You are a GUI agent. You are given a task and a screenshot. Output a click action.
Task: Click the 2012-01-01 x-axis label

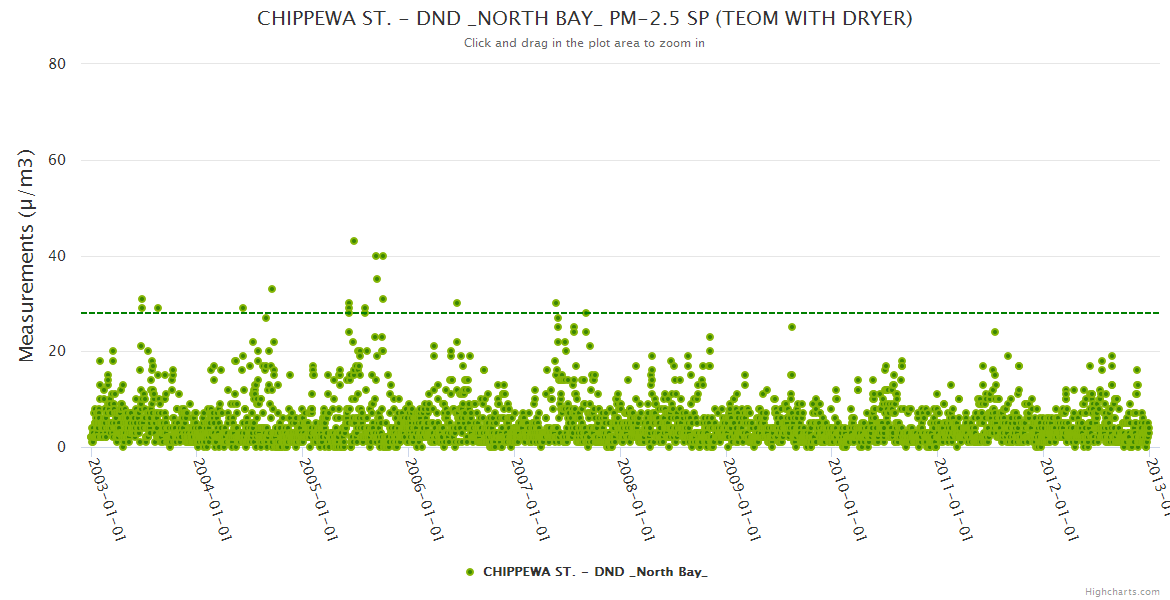pyautogui.click(x=1058, y=498)
